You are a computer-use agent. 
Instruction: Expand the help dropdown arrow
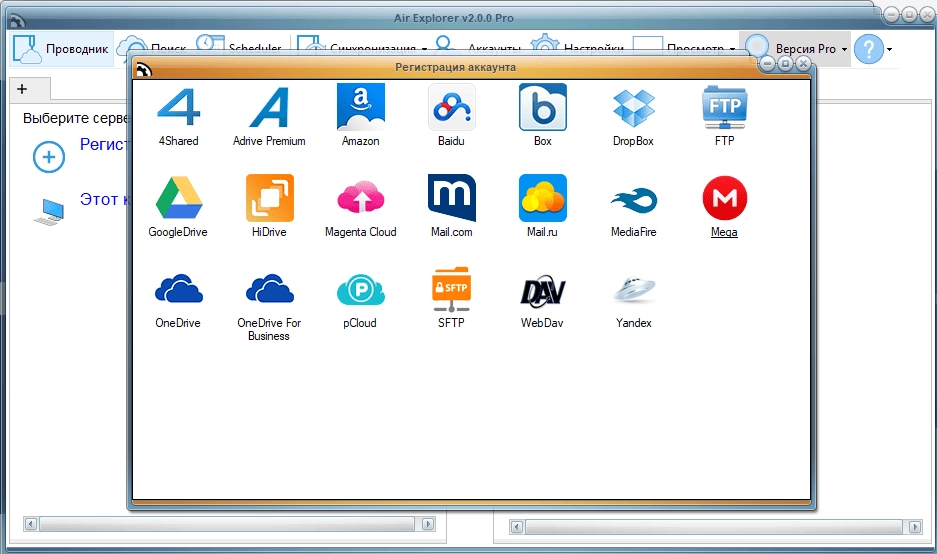pyautogui.click(x=890, y=49)
